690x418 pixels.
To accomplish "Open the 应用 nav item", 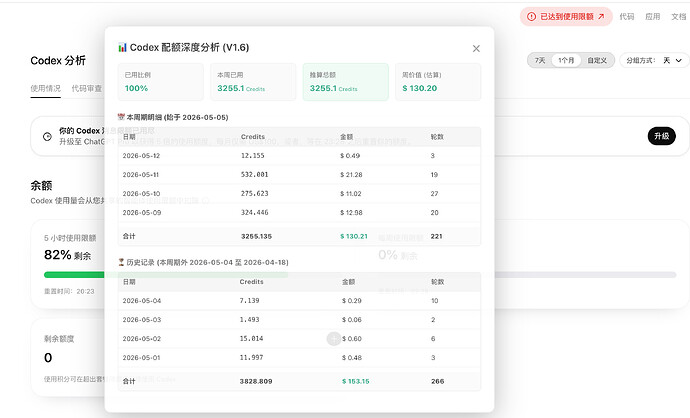I will click(x=653, y=17).
